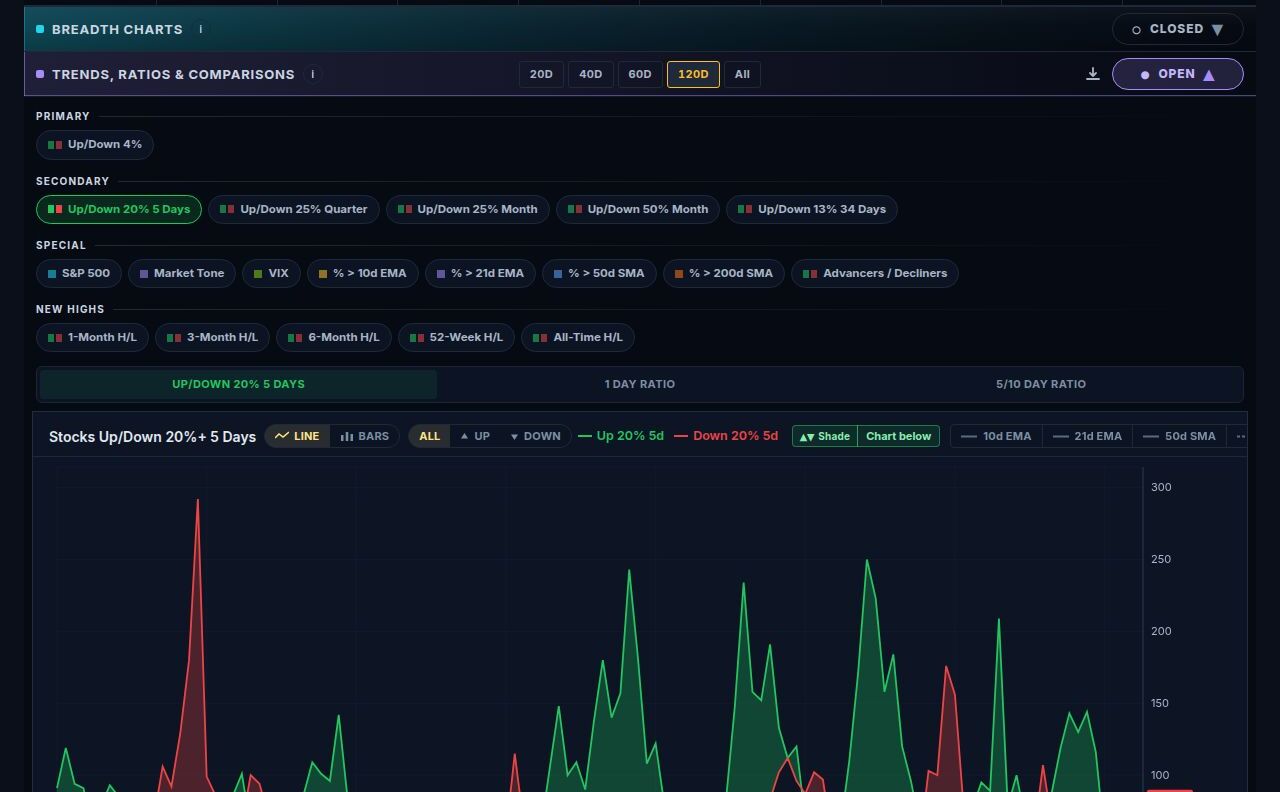This screenshot has height=792, width=1280.
Task: Click the SPECIAL section heading
Action: click(x=61, y=245)
